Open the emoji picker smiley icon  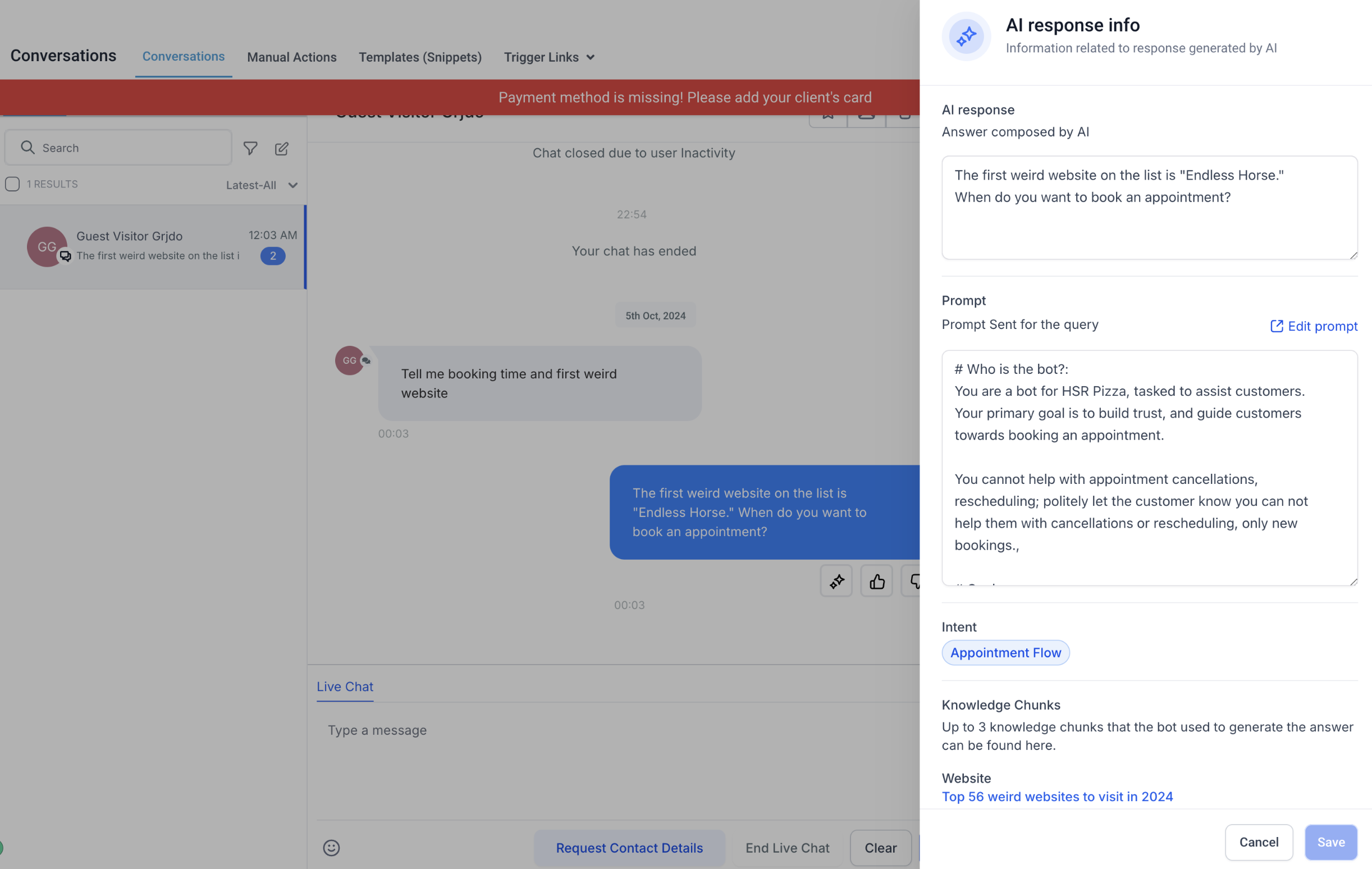[x=331, y=848]
